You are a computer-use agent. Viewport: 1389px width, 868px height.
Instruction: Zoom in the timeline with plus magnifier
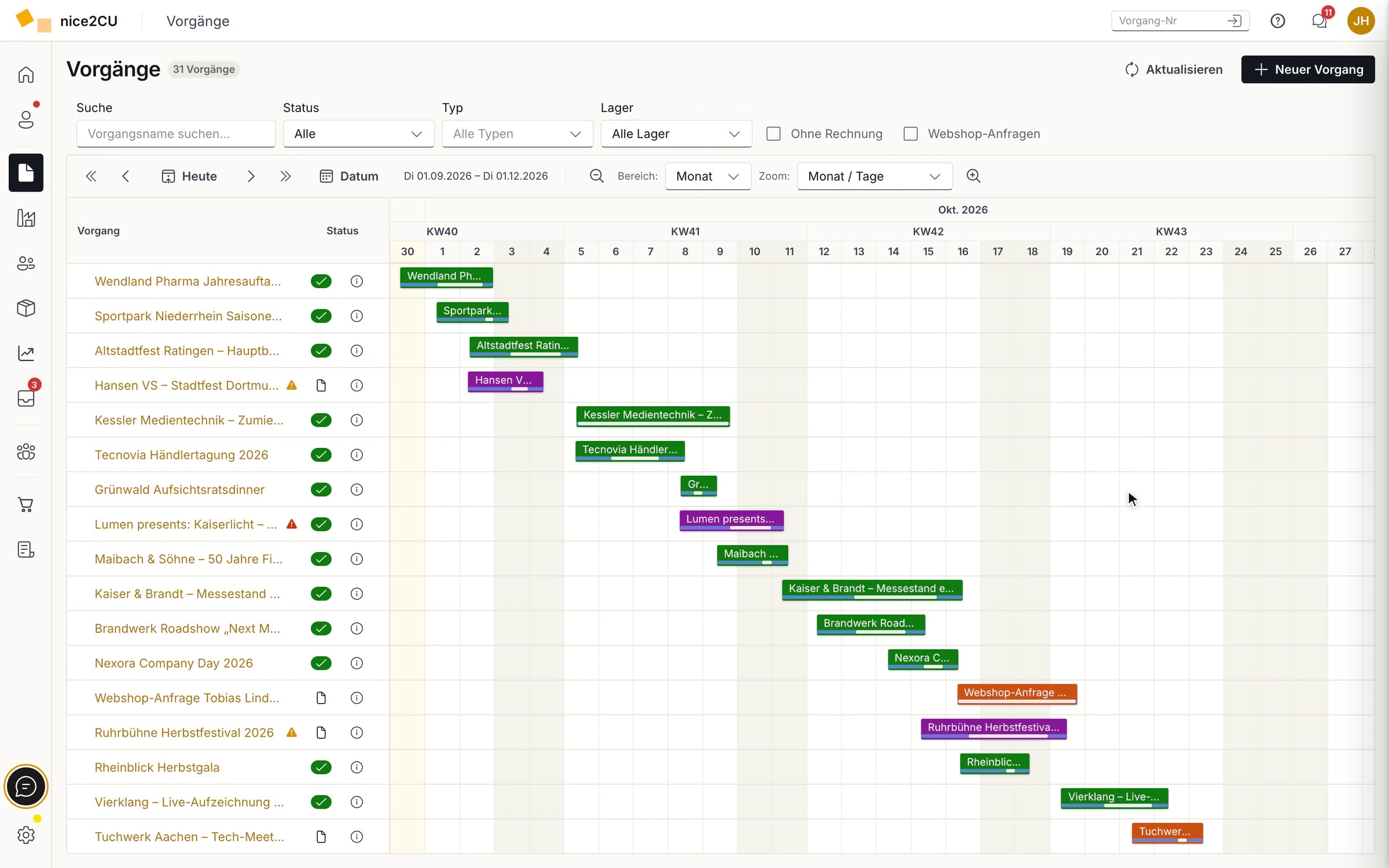pos(973,176)
